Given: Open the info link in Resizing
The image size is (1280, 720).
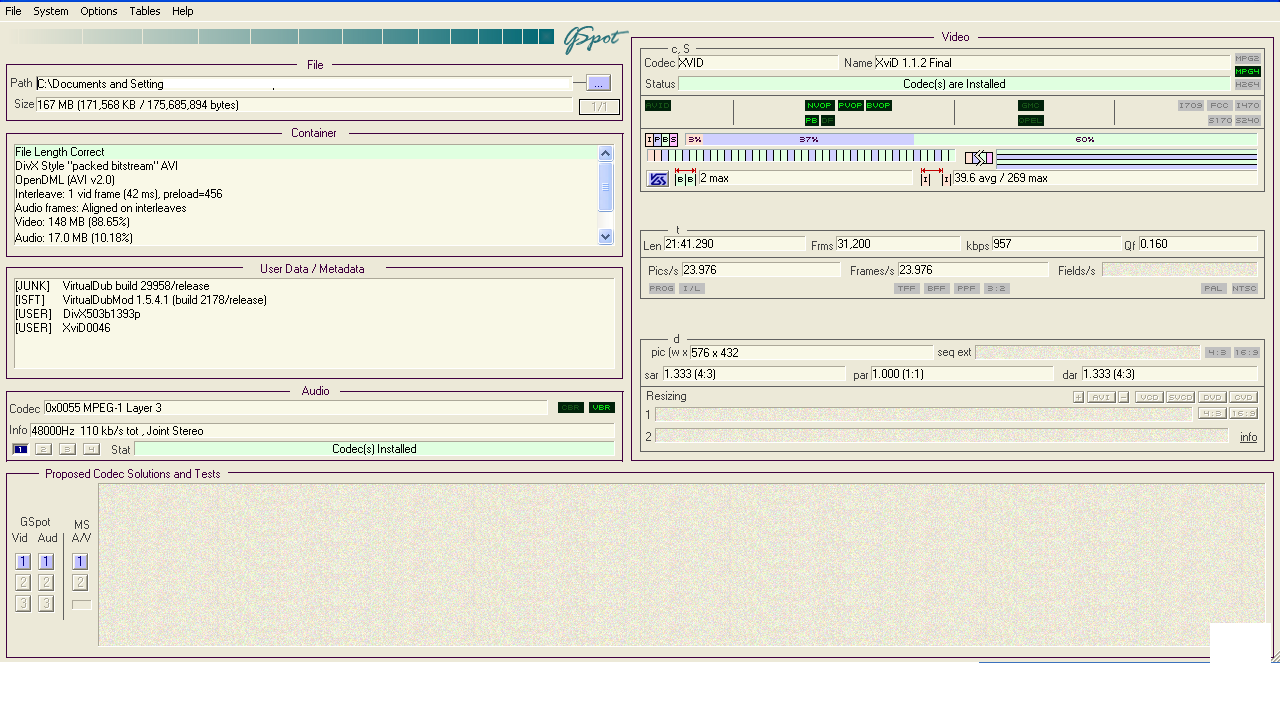Looking at the screenshot, I should [x=1249, y=437].
